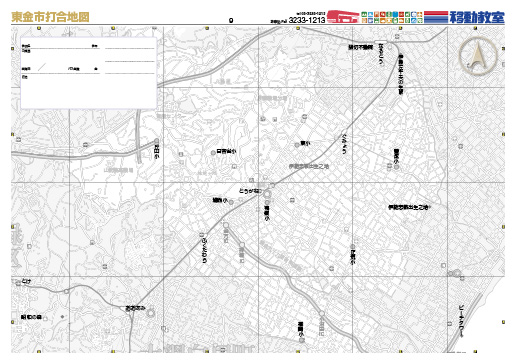Click the 昭和の森 park label

[31, 317]
